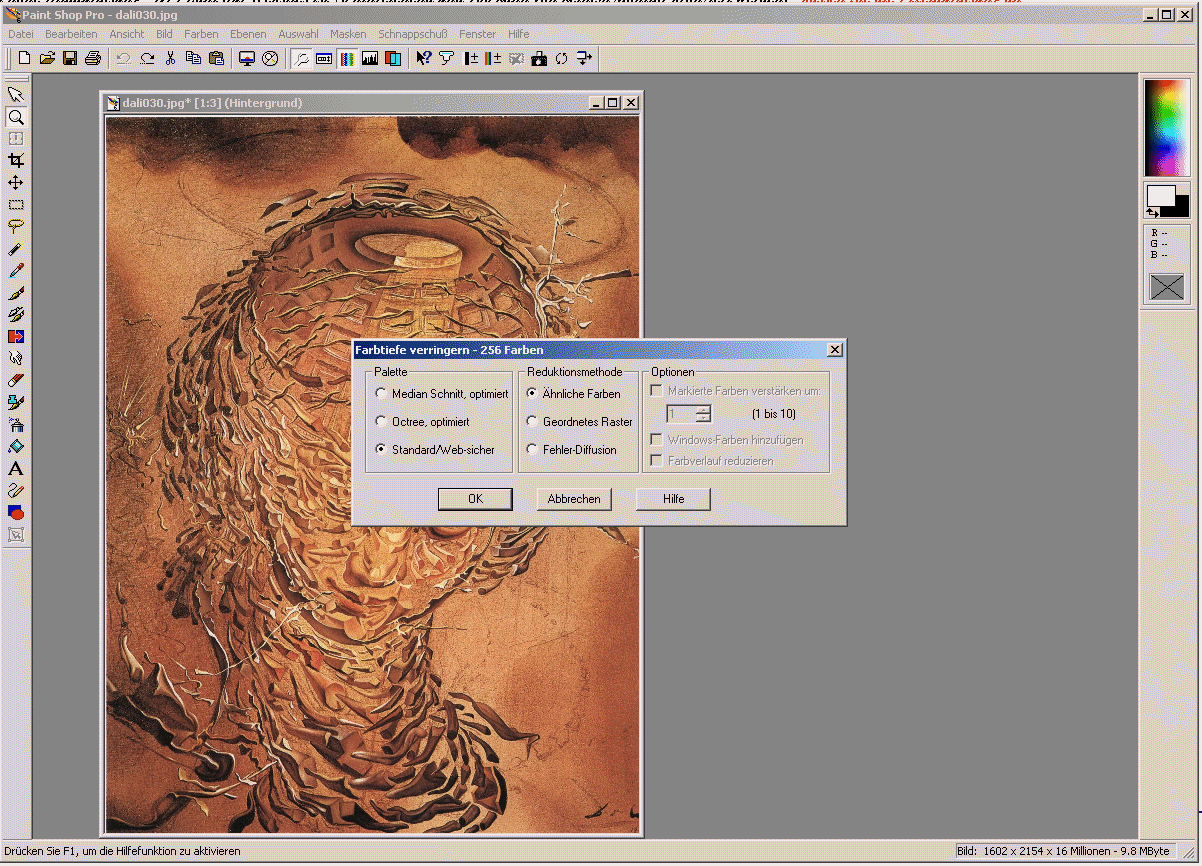Toggle the histogram window toolbar icon
1202x866 pixels.
370,59
